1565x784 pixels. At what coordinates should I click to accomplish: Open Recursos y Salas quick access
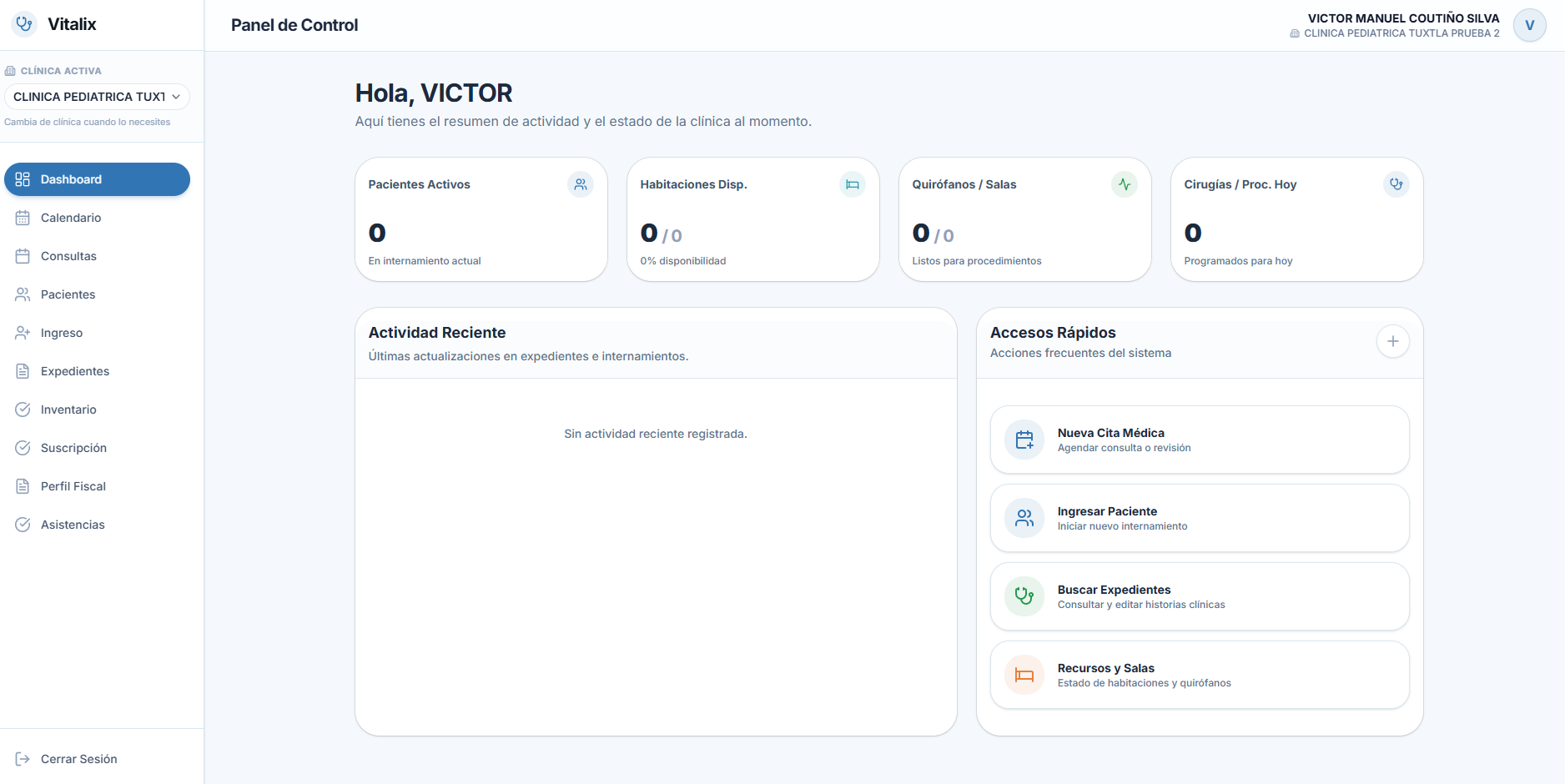1200,675
